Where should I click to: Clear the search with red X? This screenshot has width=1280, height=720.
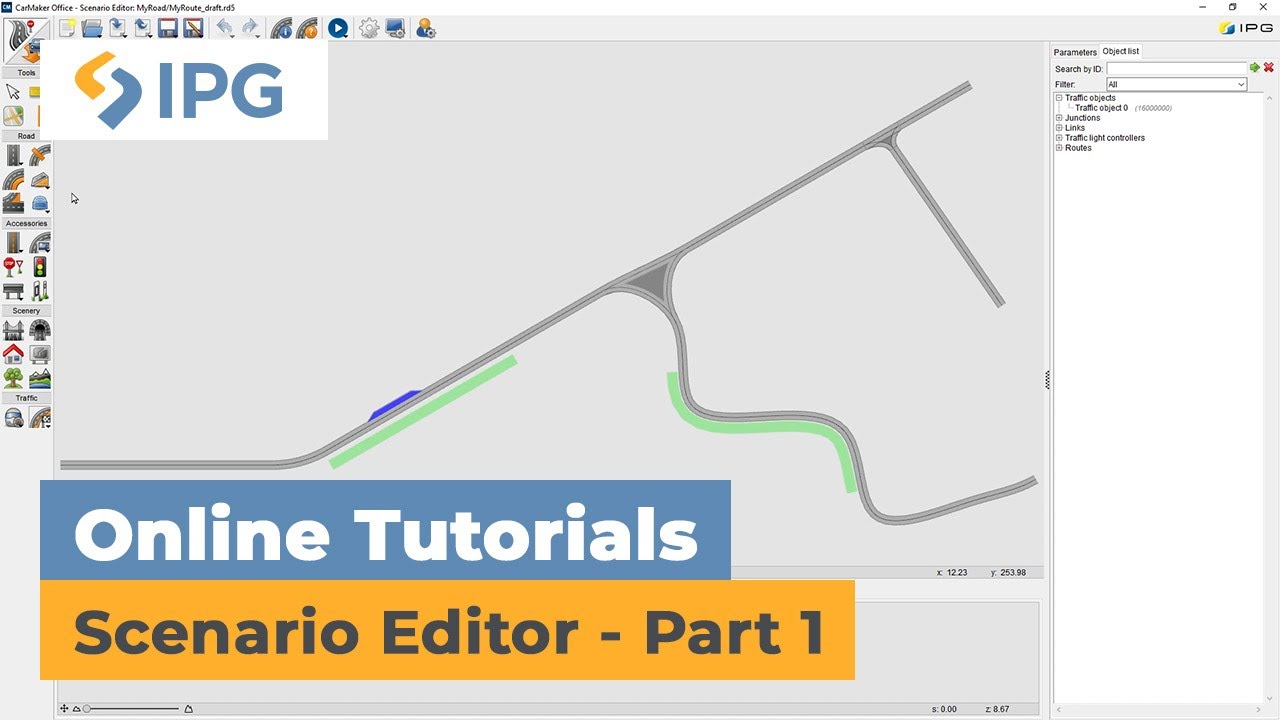coord(1269,68)
